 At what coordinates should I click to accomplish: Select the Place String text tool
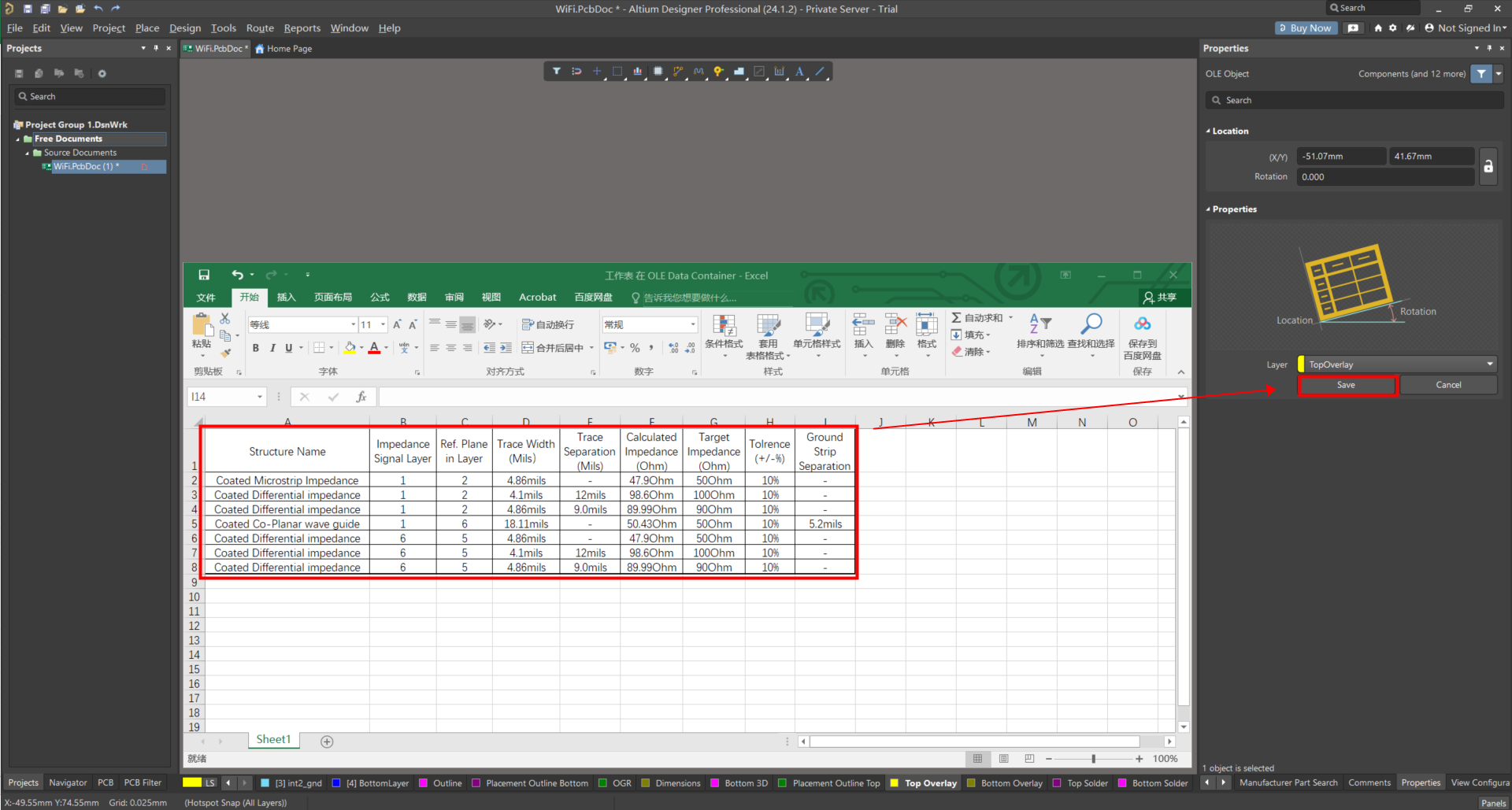tap(799, 72)
